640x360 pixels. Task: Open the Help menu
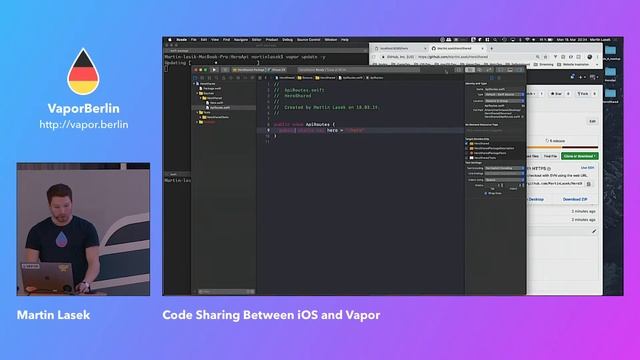[344, 40]
